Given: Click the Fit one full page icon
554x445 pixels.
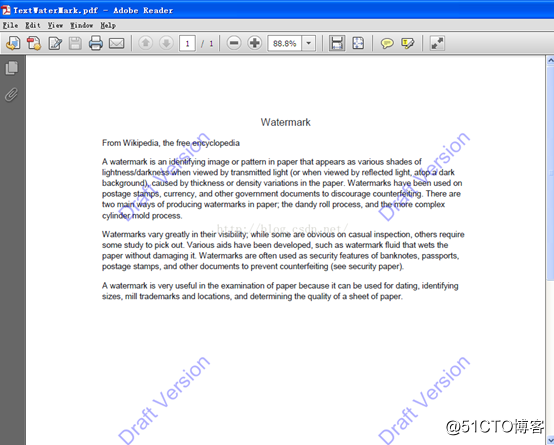Looking at the screenshot, I should click(x=358, y=43).
